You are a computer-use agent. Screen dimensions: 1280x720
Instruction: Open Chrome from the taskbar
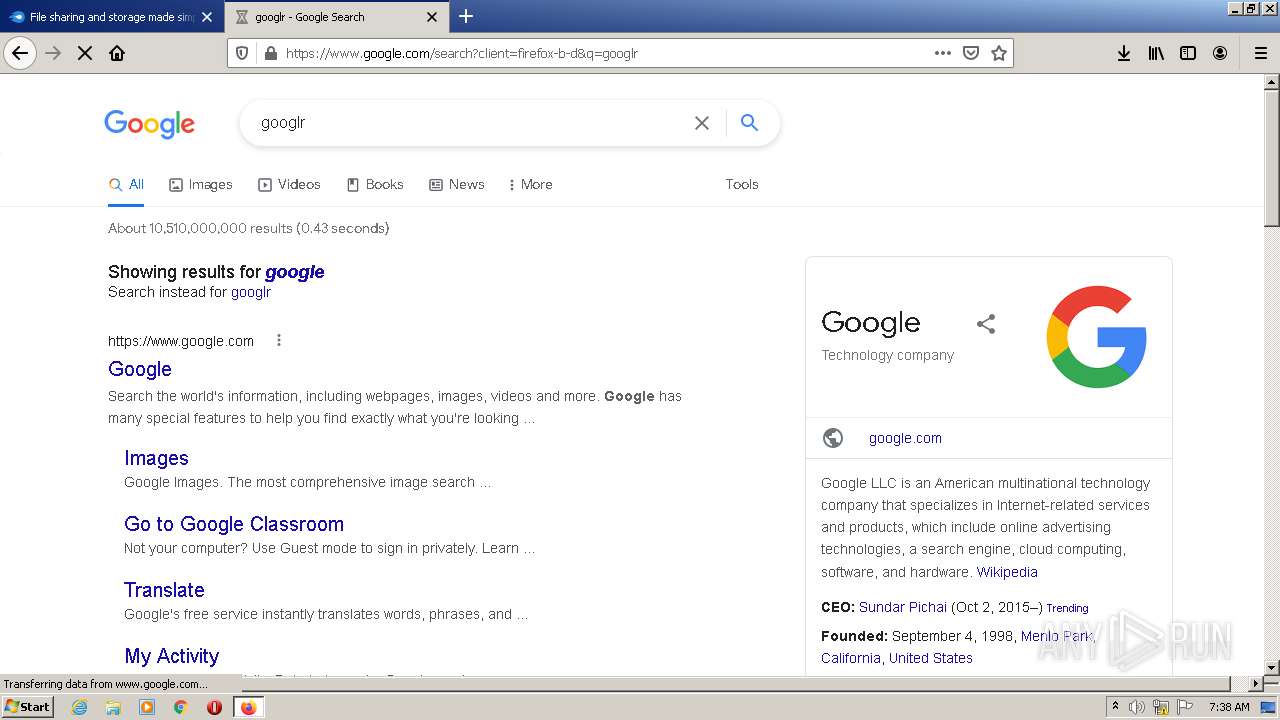click(x=181, y=707)
